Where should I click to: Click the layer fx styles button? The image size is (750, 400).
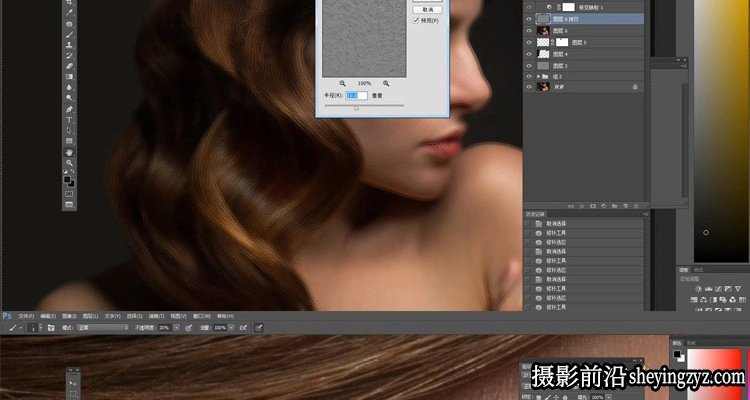(582, 206)
